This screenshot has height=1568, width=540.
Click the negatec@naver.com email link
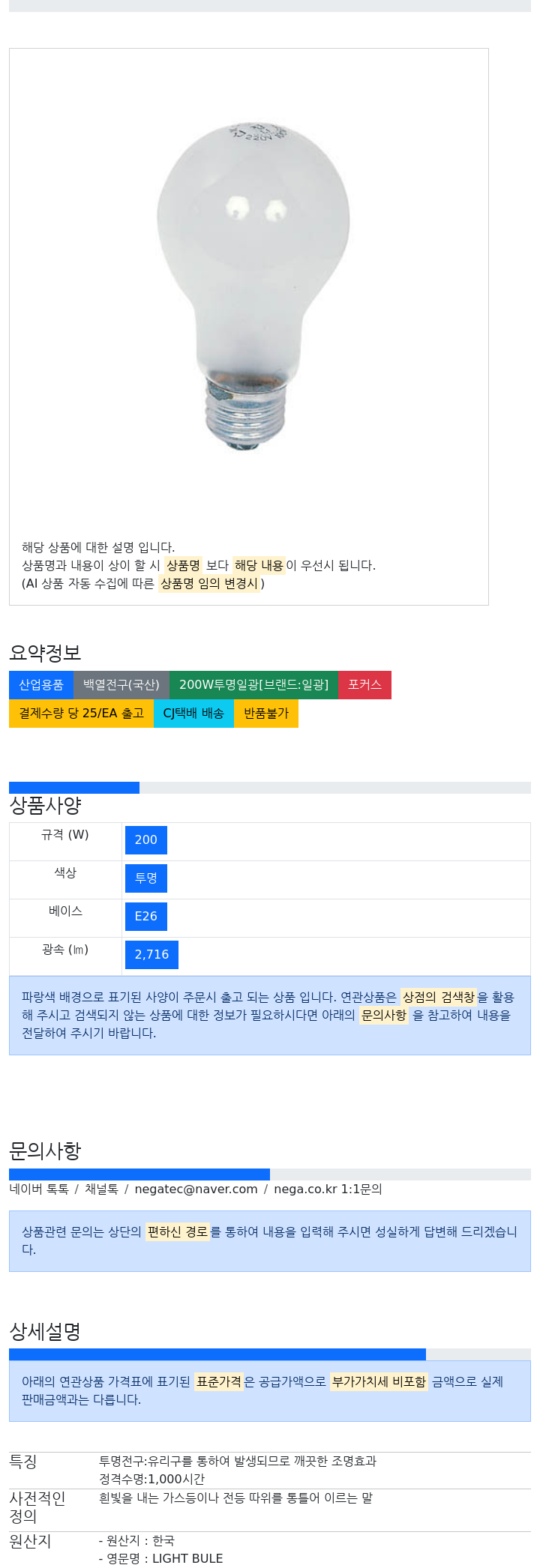click(x=196, y=1189)
